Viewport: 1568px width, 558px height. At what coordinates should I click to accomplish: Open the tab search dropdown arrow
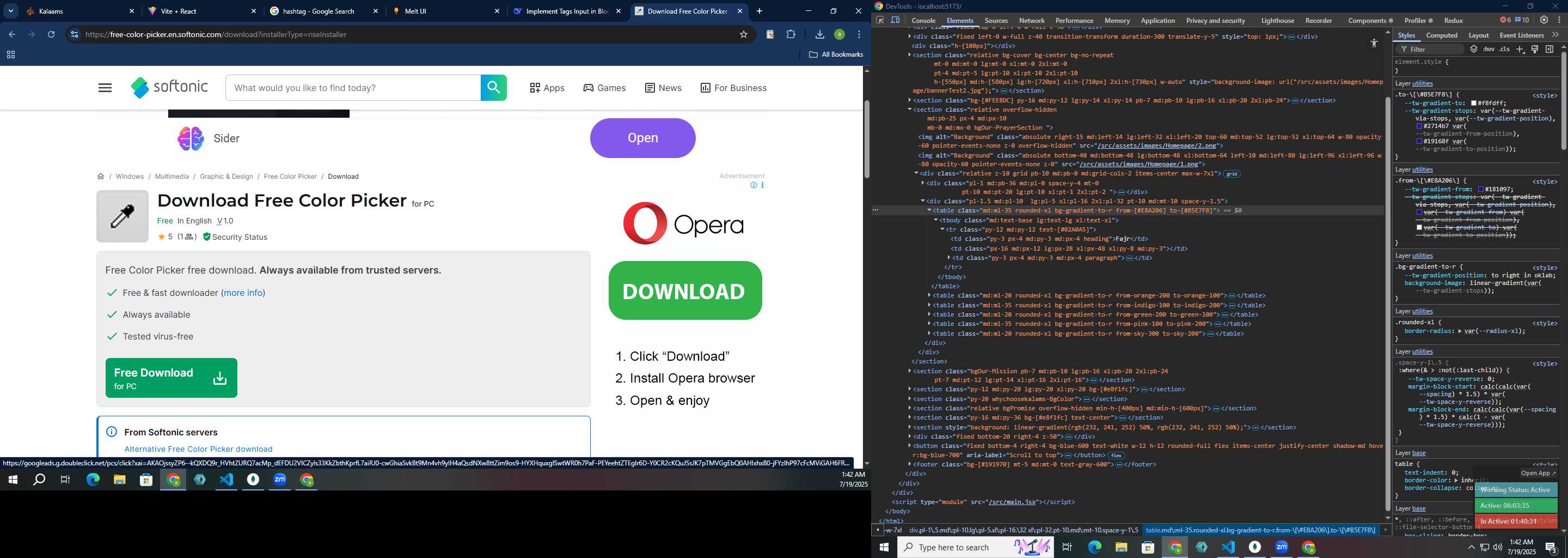(10, 11)
